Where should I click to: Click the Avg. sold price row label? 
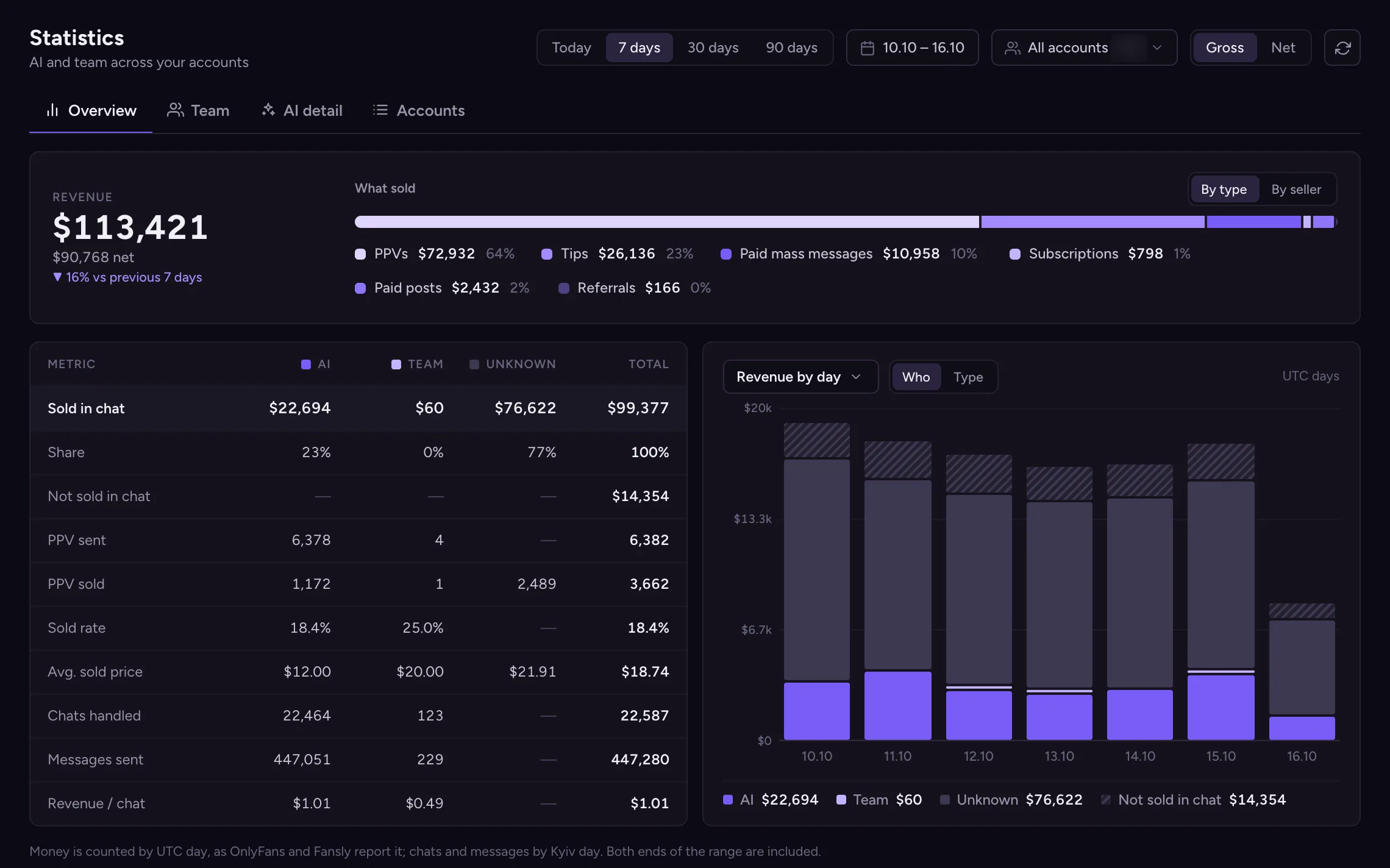[x=95, y=672]
